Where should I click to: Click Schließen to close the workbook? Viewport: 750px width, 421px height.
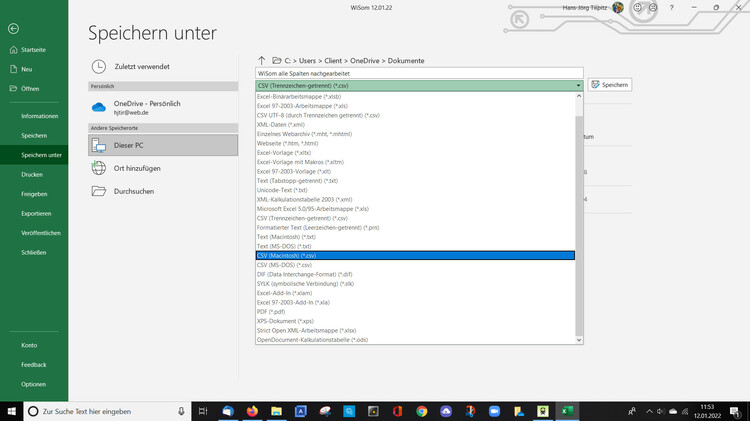pyautogui.click(x=33, y=253)
